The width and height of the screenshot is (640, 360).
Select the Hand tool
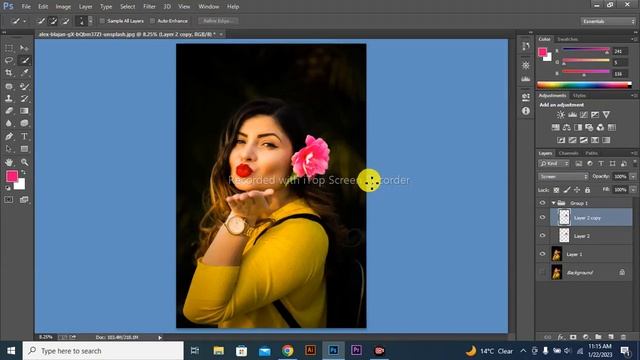[x=9, y=162]
